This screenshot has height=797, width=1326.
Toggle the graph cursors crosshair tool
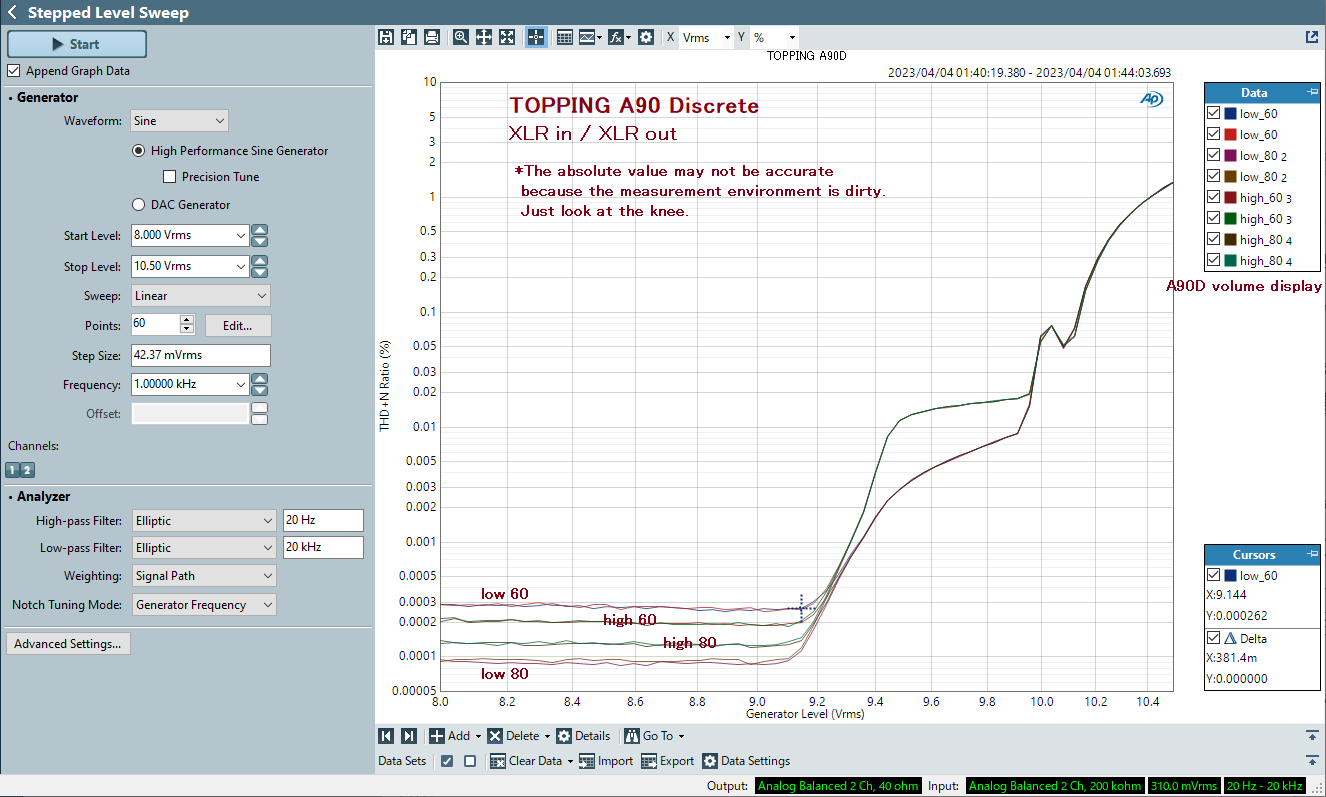click(535, 37)
